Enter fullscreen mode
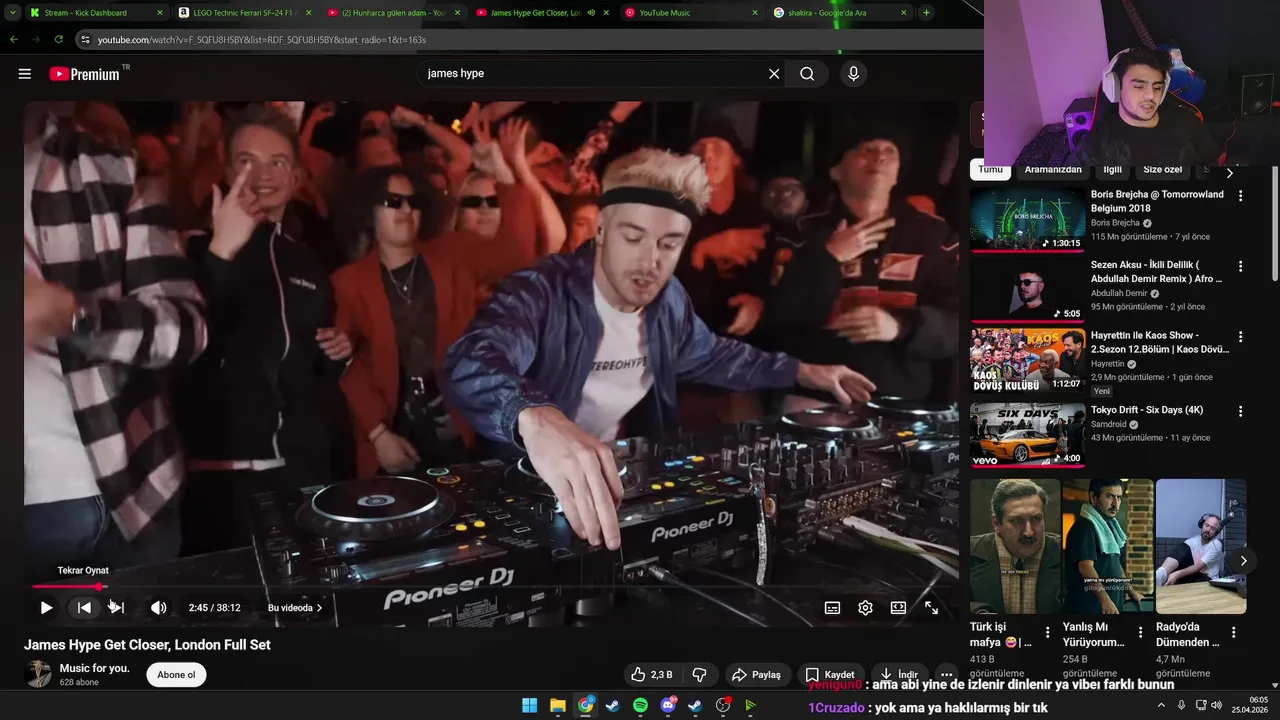This screenshot has width=1280, height=720. pyautogui.click(x=931, y=608)
